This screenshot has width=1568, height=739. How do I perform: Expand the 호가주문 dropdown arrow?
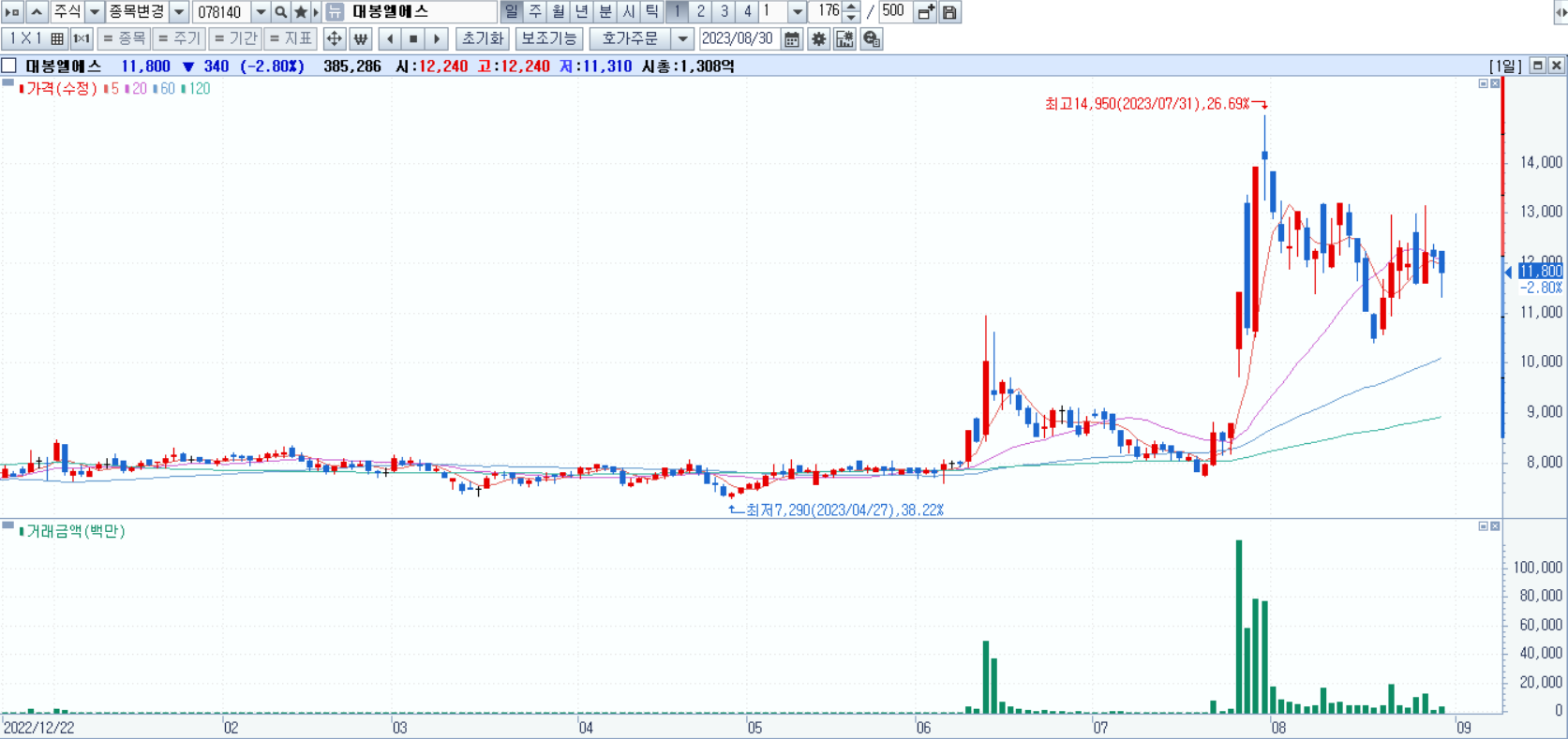click(x=683, y=38)
